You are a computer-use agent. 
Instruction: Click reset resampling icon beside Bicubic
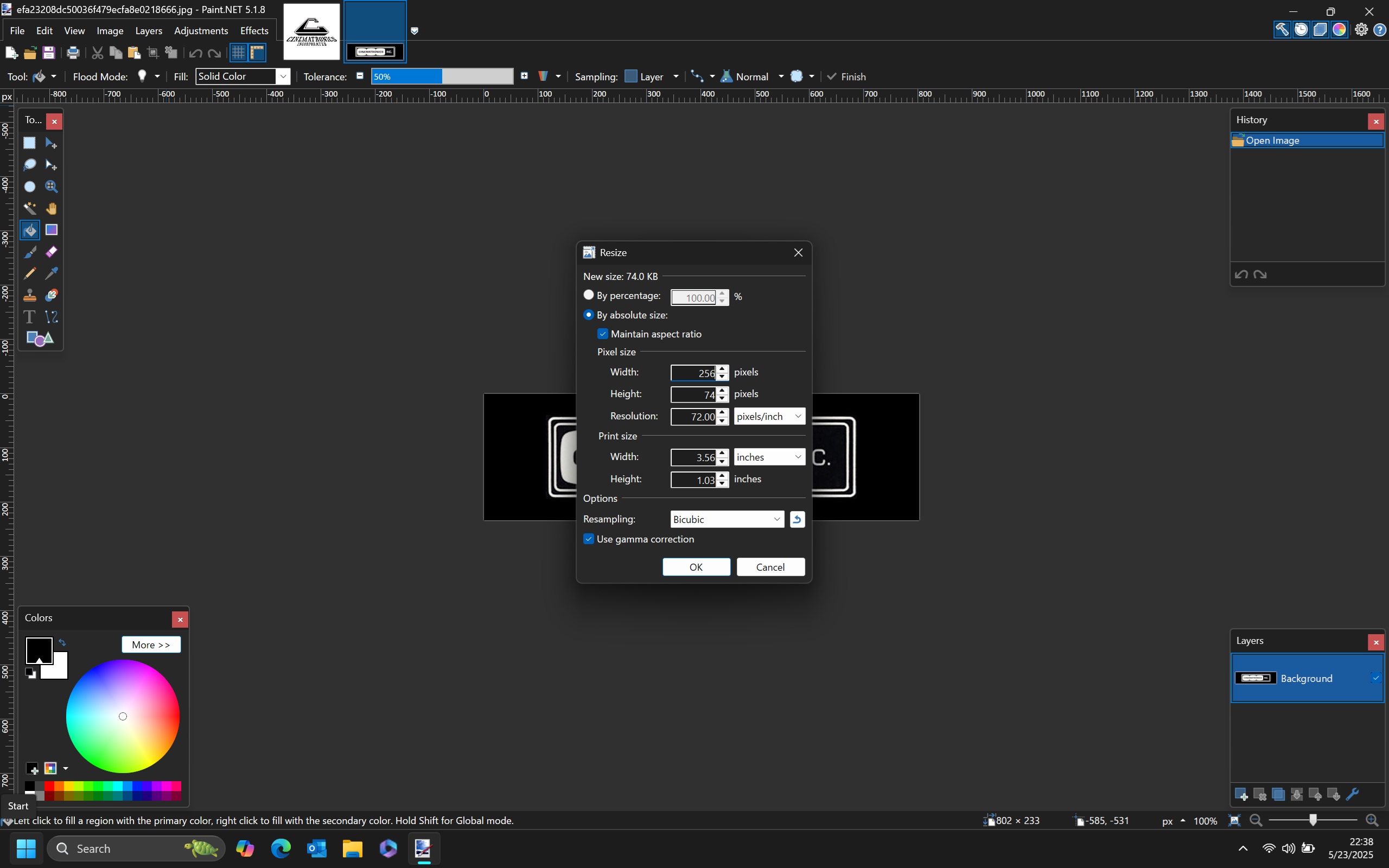click(x=797, y=520)
